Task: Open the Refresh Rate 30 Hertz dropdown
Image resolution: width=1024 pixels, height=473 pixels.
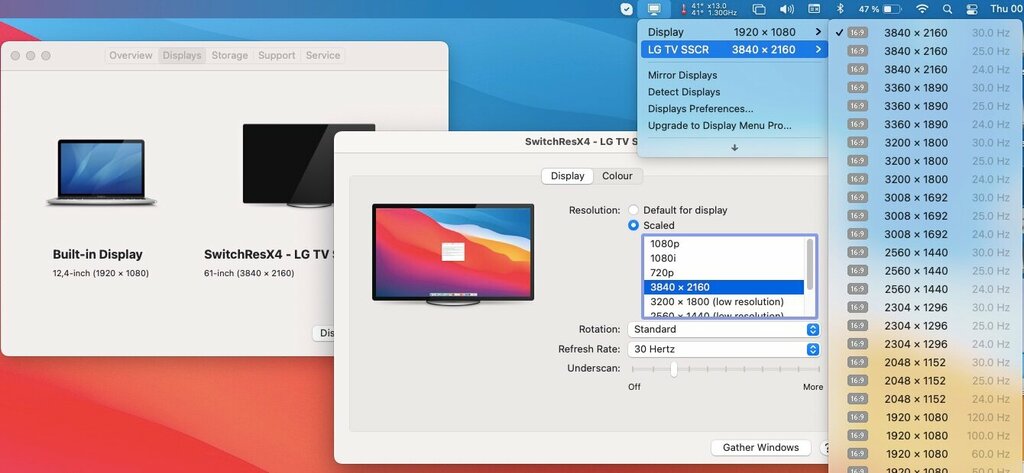Action: [724, 349]
